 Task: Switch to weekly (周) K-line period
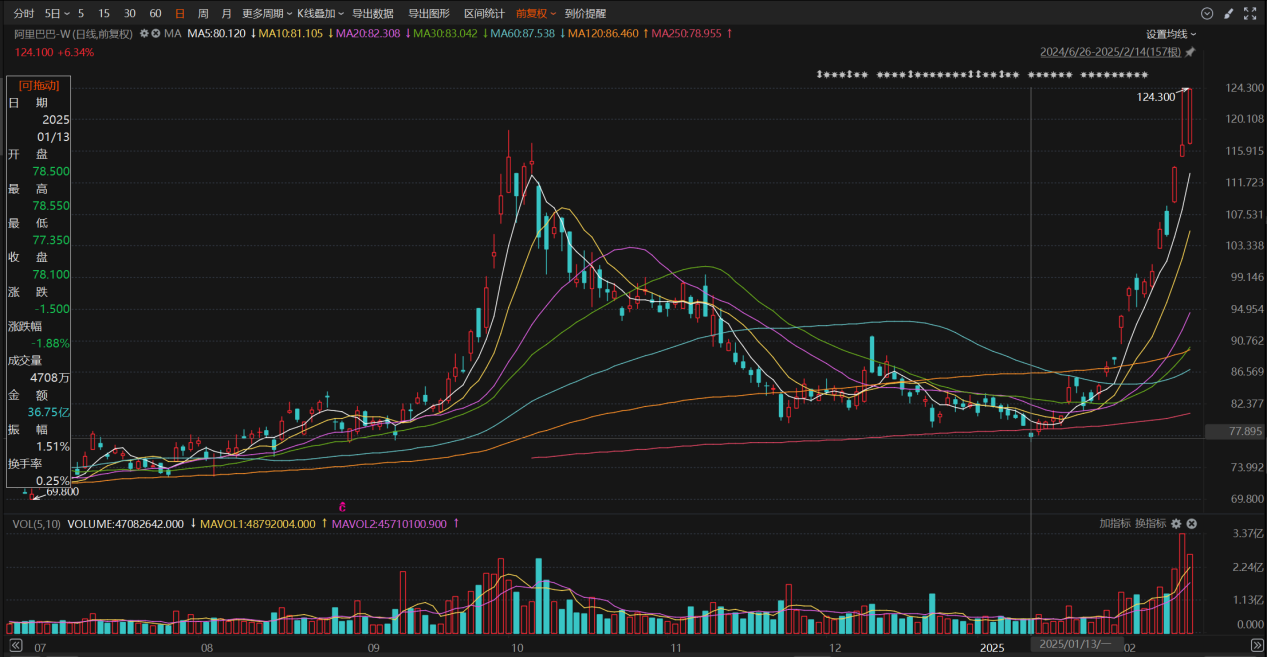coord(203,14)
